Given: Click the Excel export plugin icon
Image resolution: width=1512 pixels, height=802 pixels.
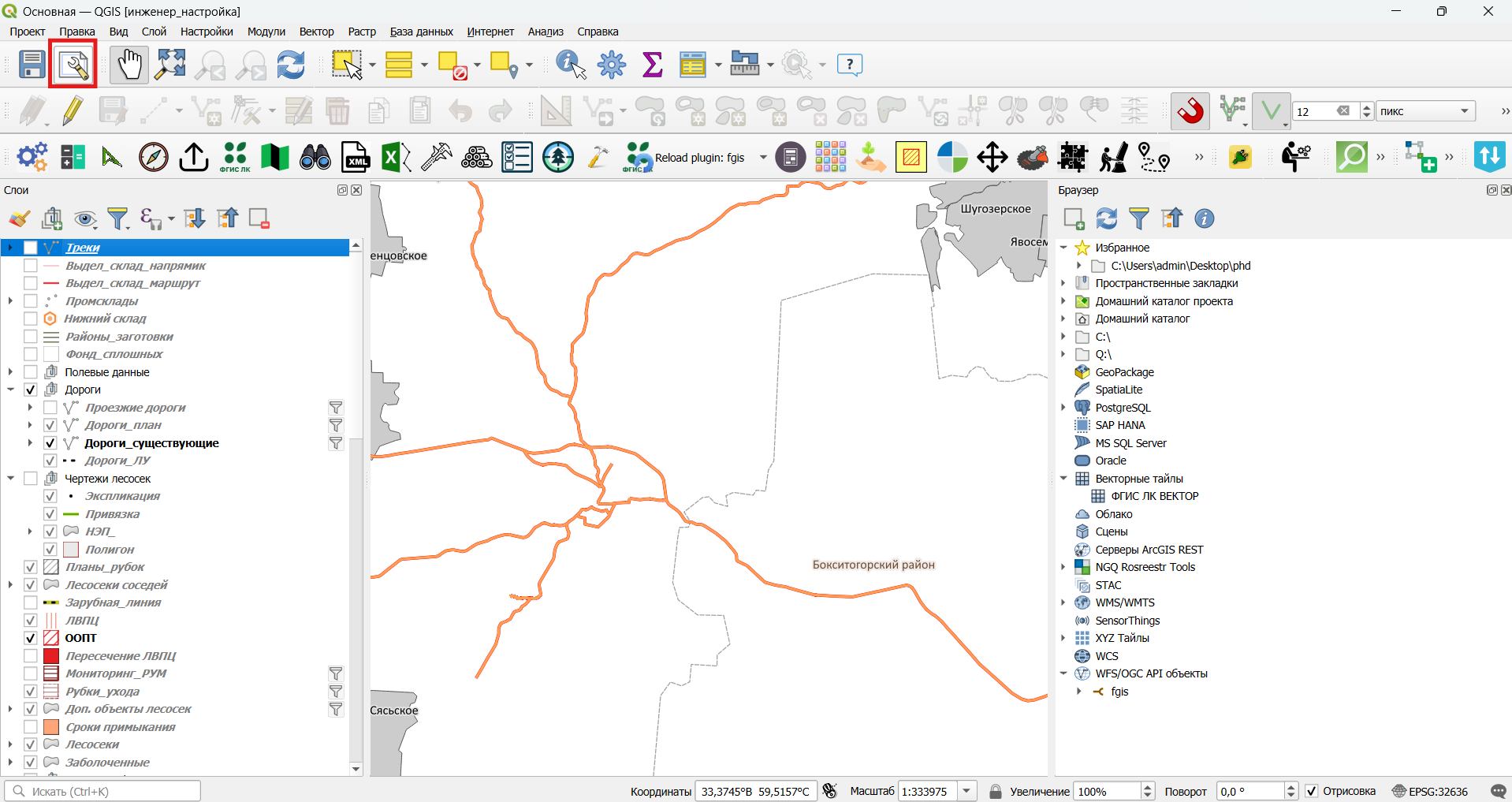Looking at the screenshot, I should click(x=396, y=157).
